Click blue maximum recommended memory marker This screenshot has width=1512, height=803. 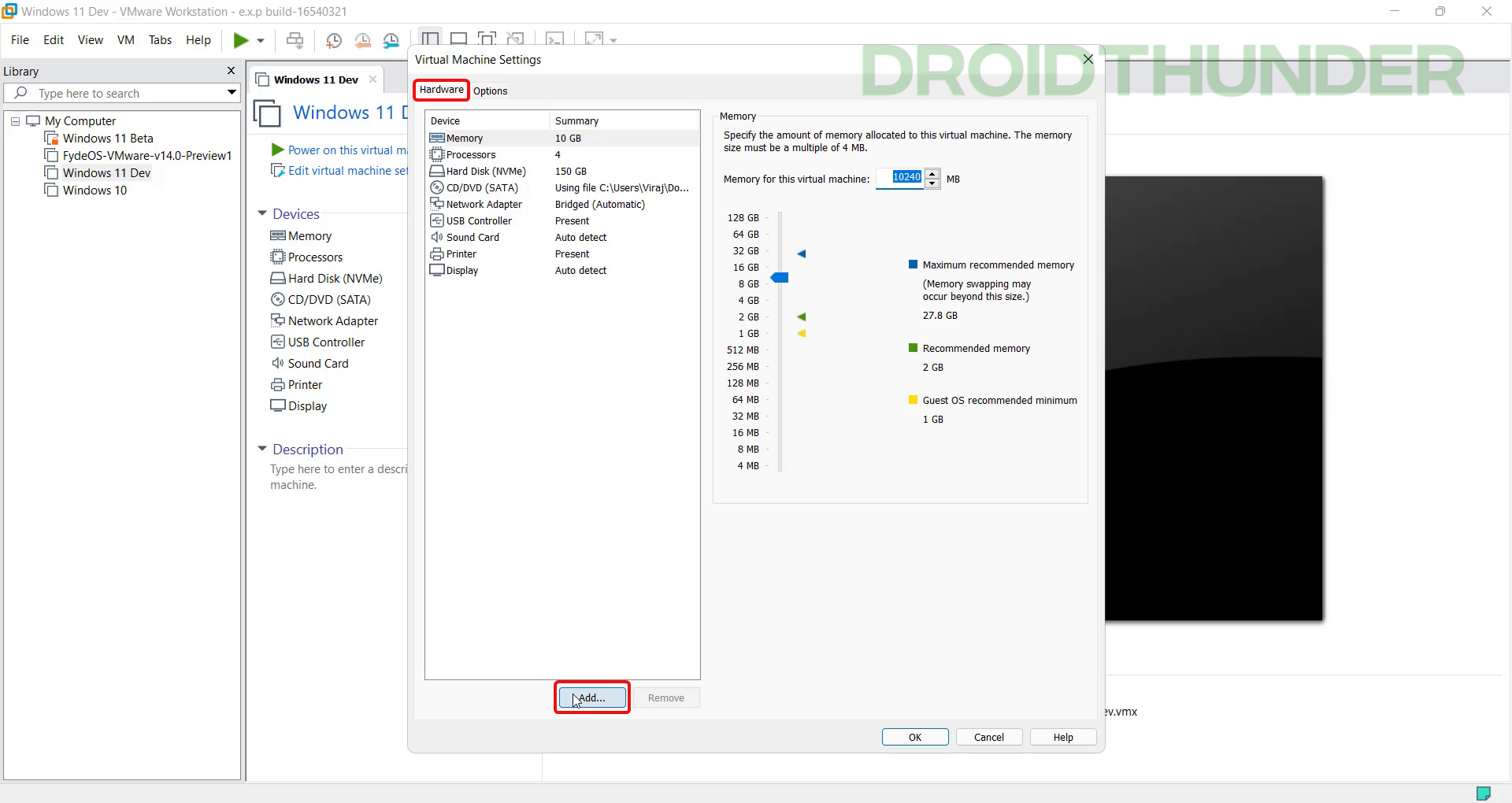click(x=802, y=253)
